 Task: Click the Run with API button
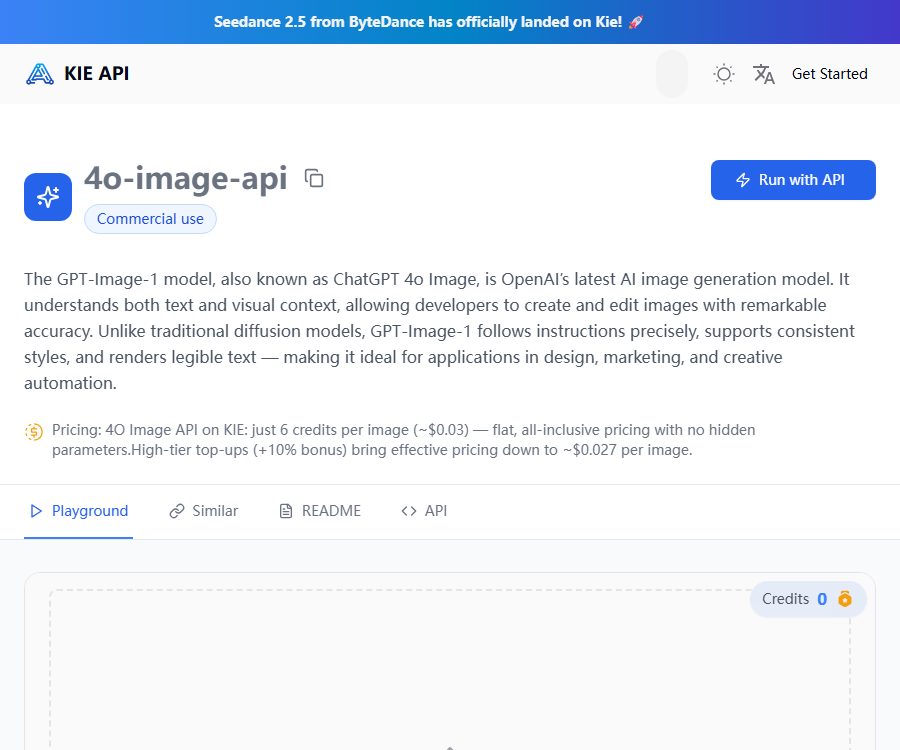(x=793, y=180)
